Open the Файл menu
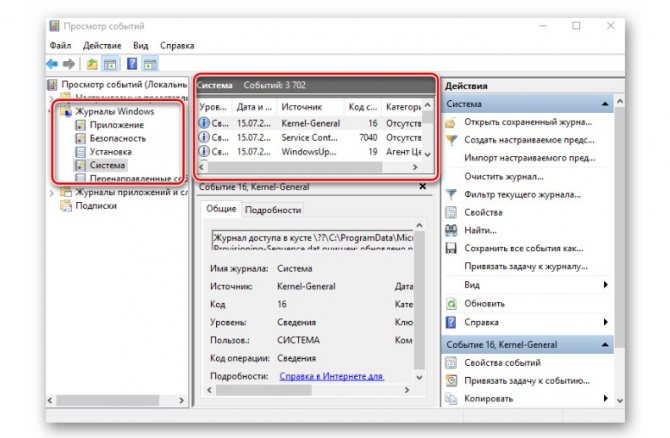670x438 pixels. (x=60, y=45)
